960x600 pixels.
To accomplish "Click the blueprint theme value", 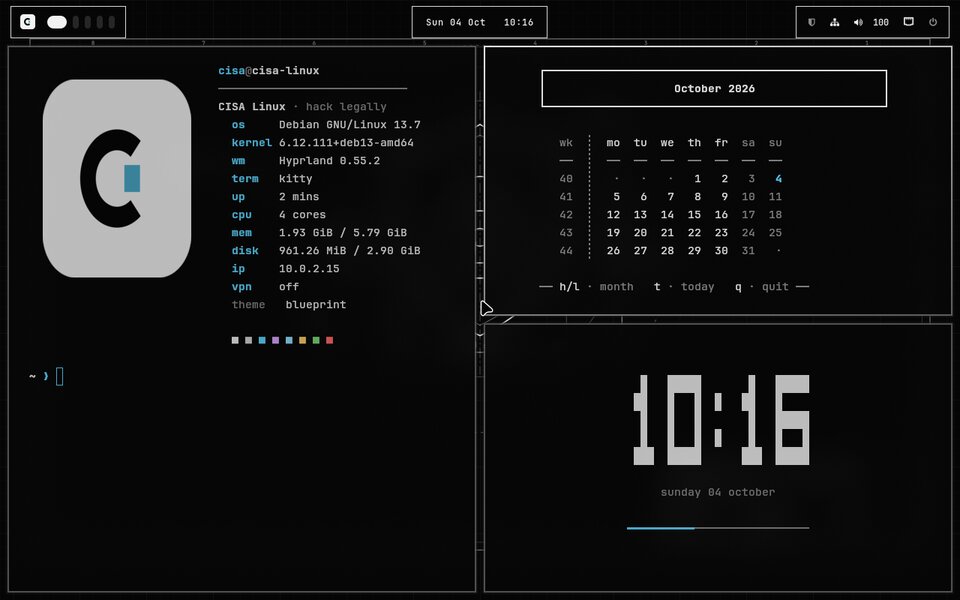I will tap(316, 305).
